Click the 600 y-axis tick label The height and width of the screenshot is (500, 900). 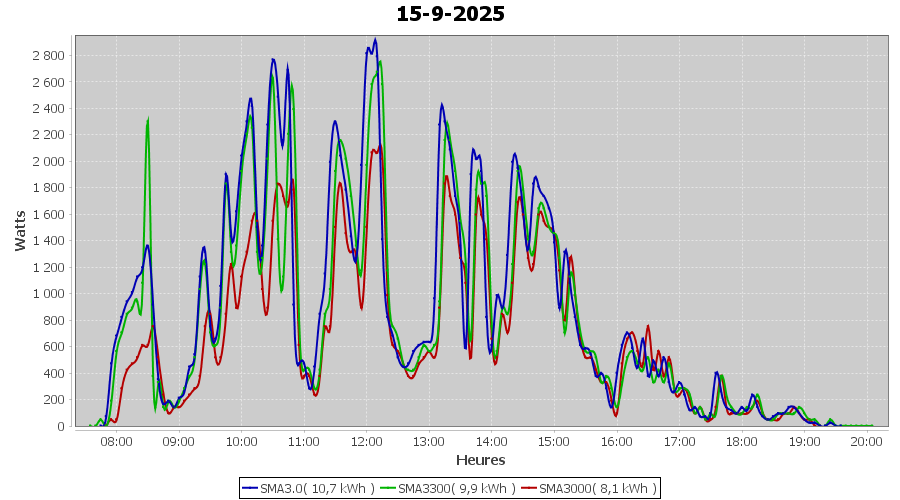click(54, 347)
